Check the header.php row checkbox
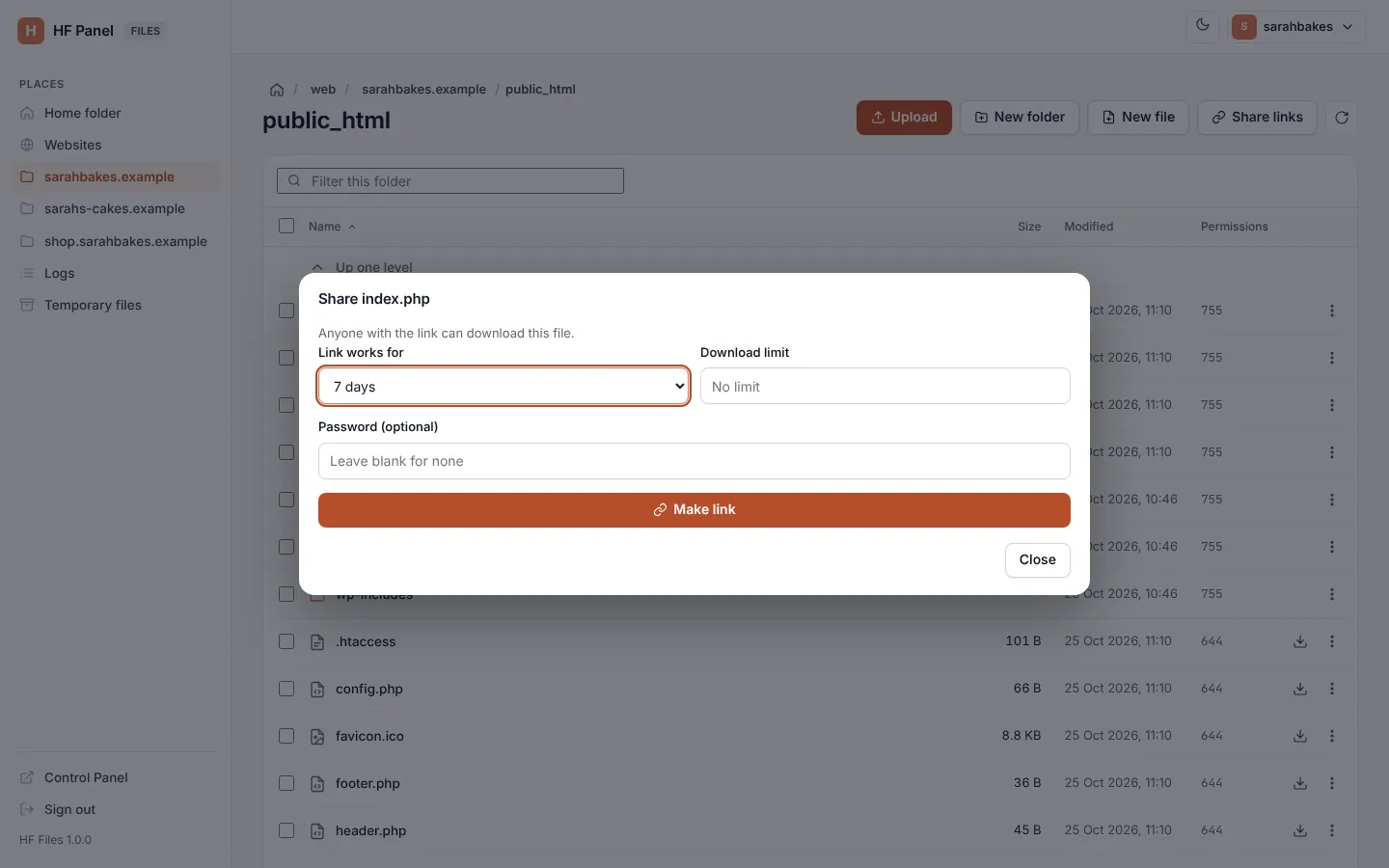 (286, 830)
